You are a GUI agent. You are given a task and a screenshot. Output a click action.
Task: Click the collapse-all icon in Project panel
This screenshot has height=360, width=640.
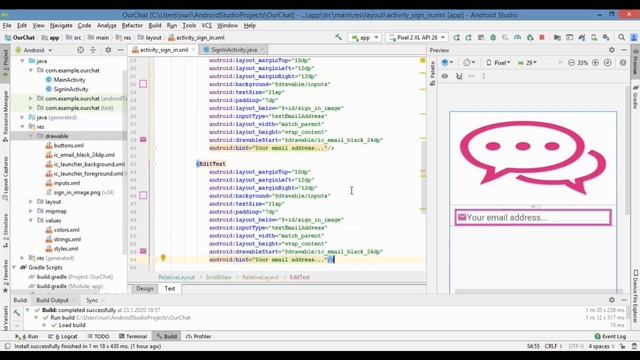click(93, 50)
